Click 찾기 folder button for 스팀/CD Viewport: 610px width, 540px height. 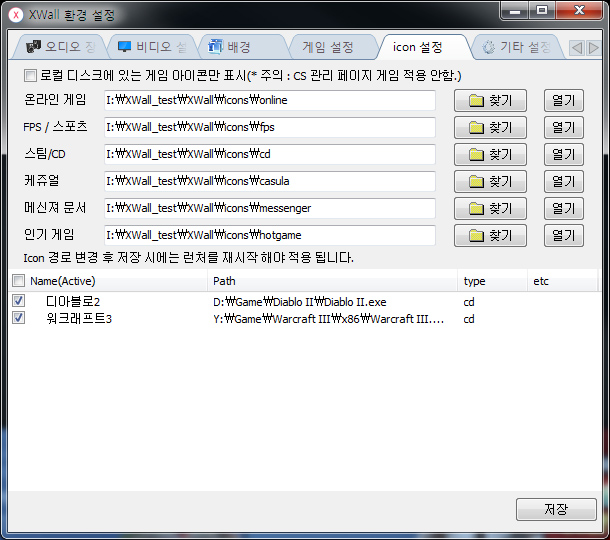[490, 155]
